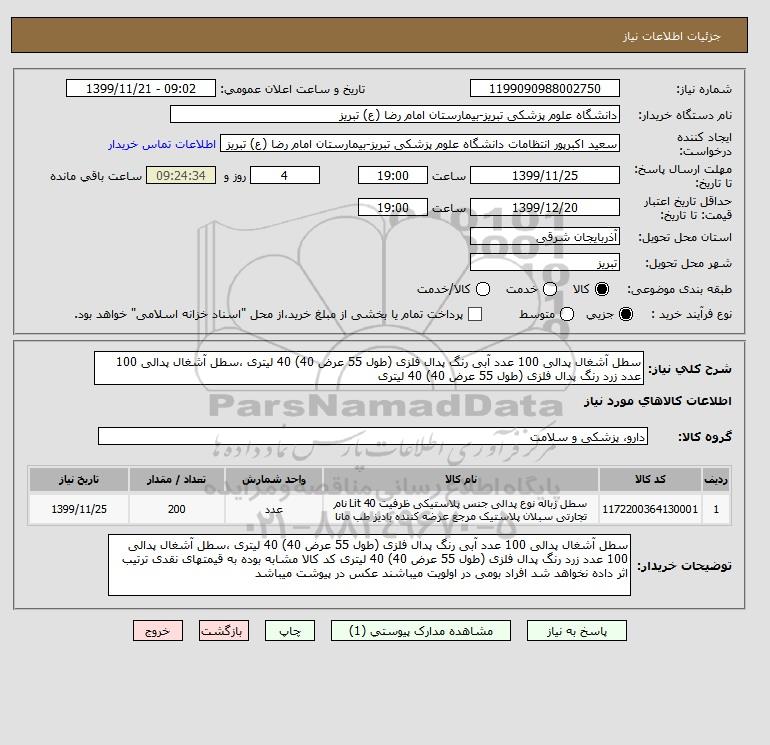Click the تاریخ نیاز column header
770x745 pixels.
79,479
